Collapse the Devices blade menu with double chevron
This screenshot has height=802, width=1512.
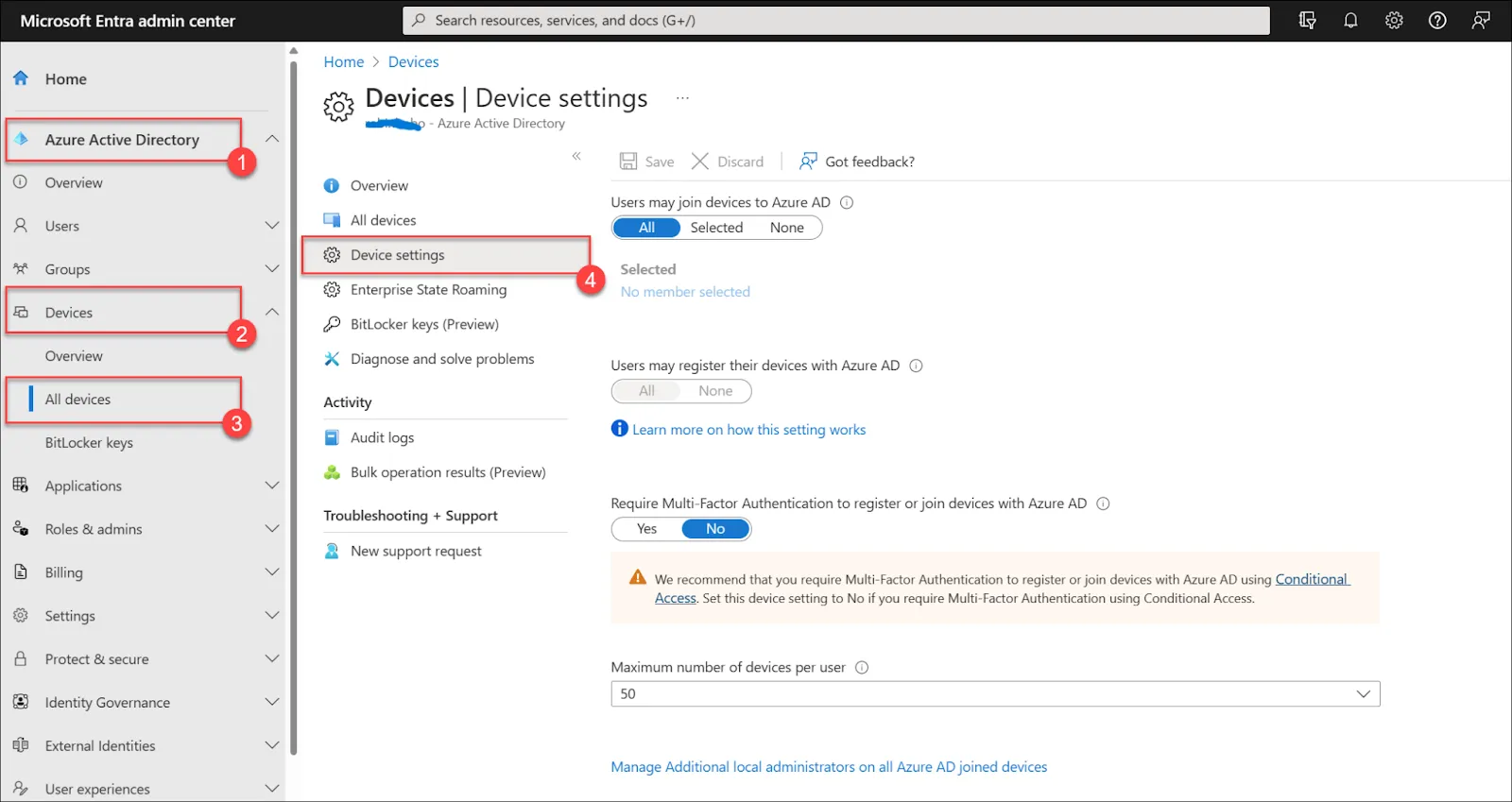(576, 157)
